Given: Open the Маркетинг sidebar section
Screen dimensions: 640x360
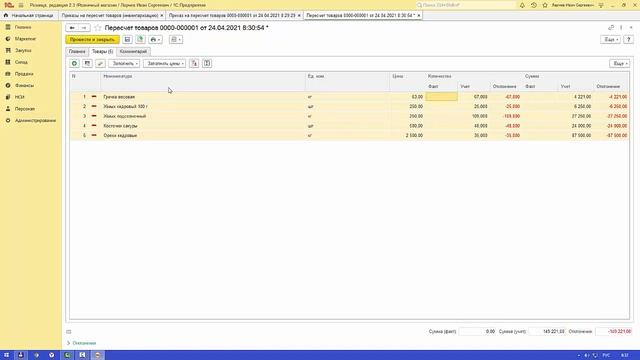Looking at the screenshot, I should 25,39.
